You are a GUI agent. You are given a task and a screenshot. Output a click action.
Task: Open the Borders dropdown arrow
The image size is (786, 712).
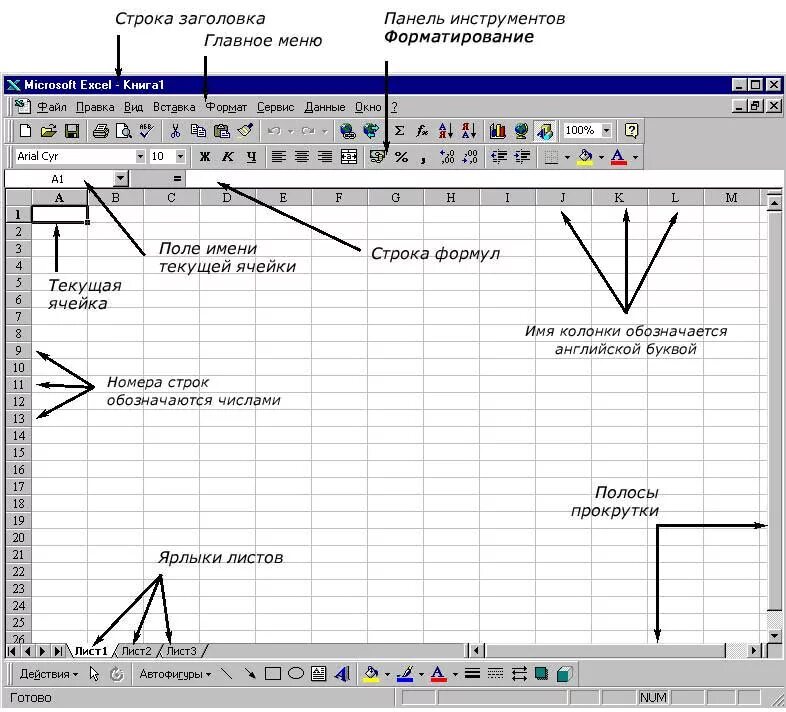(567, 157)
